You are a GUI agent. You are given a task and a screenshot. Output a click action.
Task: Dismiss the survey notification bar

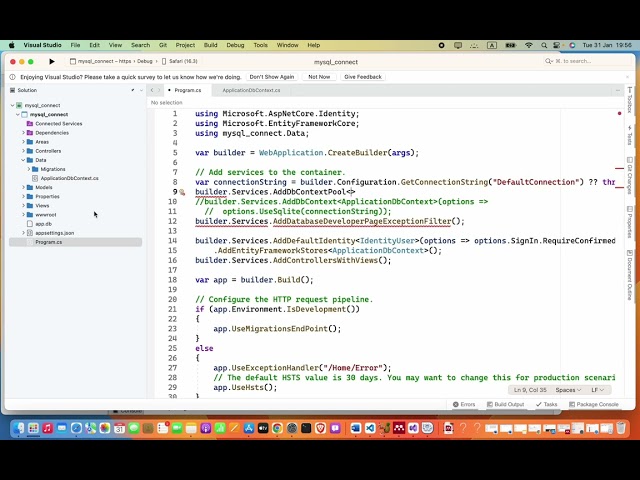[x=627, y=77]
